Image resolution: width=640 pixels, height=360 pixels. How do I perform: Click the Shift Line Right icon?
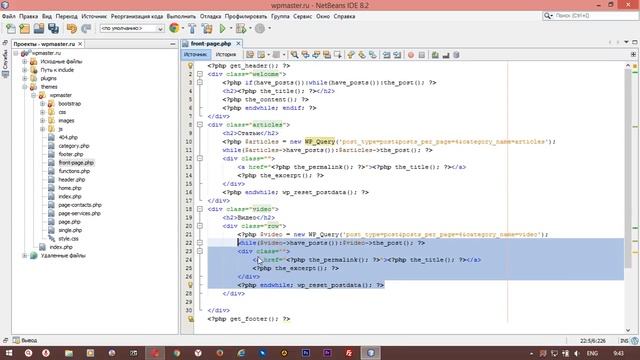(x=397, y=55)
